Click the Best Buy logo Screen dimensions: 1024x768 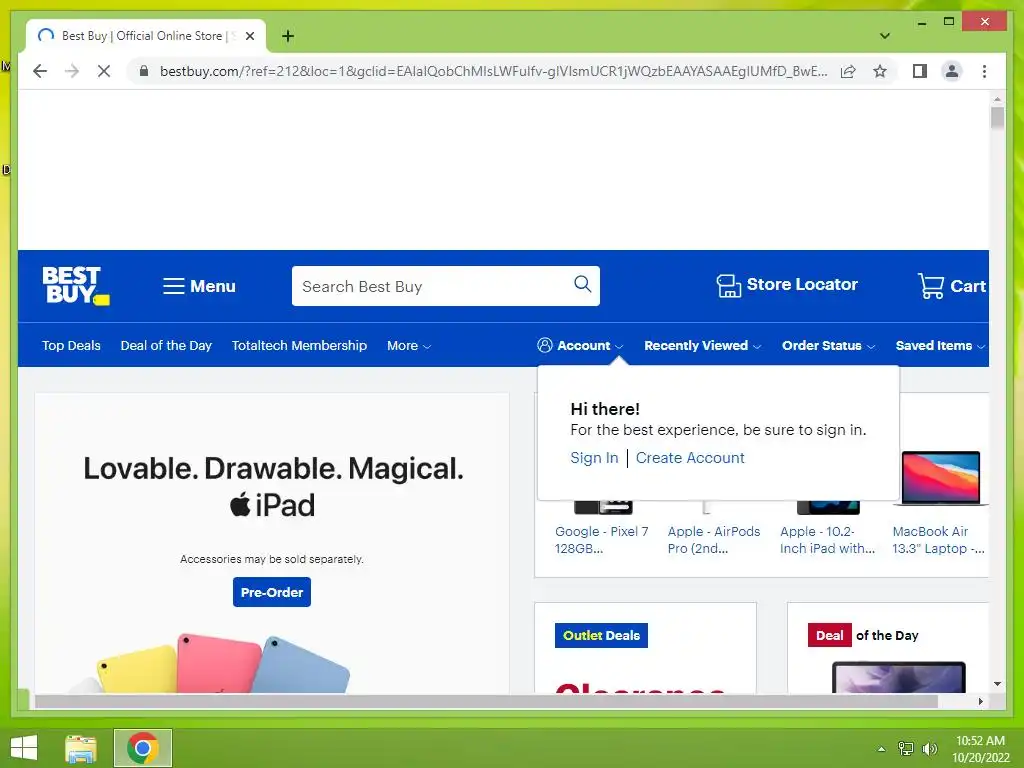coord(76,285)
